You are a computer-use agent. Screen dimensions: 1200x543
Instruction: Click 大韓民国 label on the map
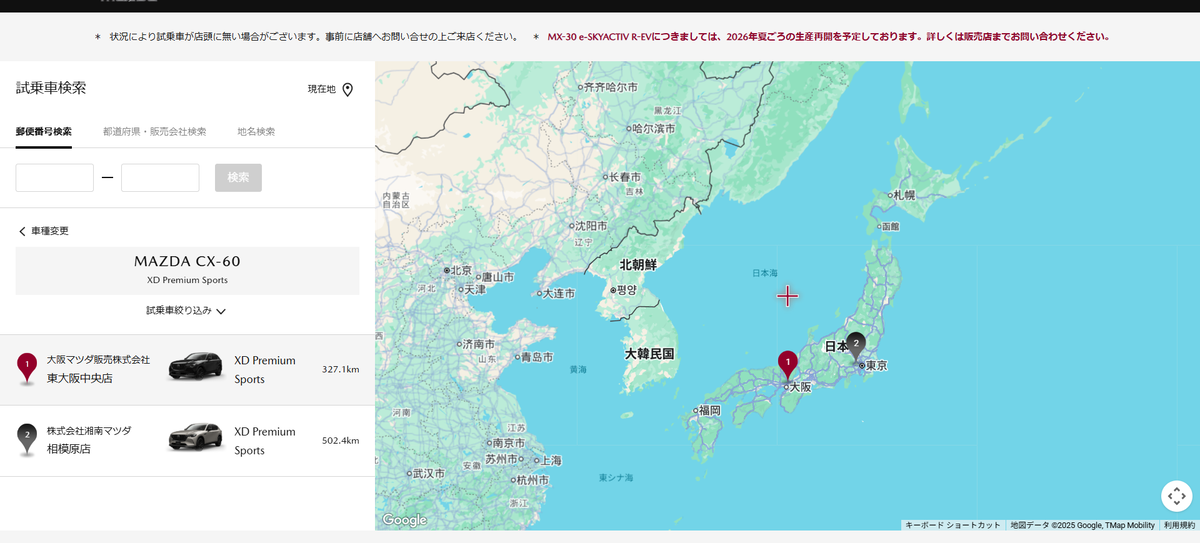649,354
